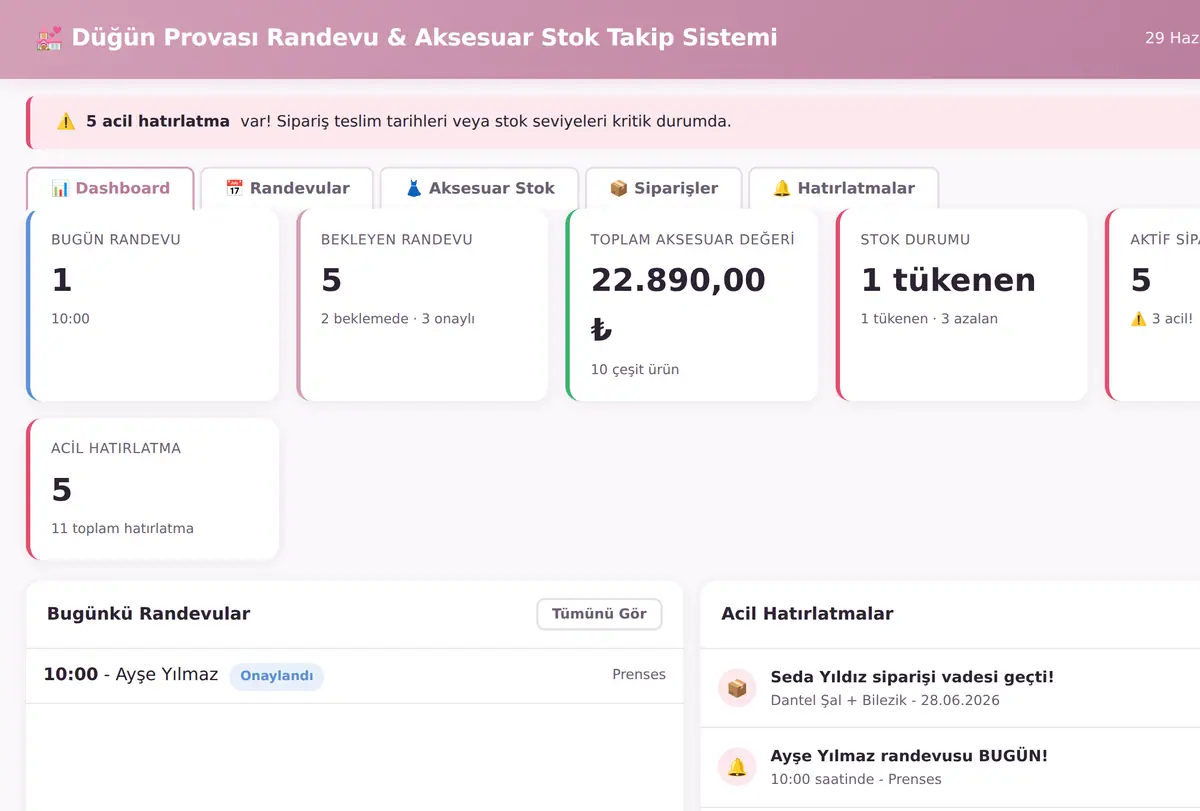Click the '22.890,00' value

(x=678, y=280)
